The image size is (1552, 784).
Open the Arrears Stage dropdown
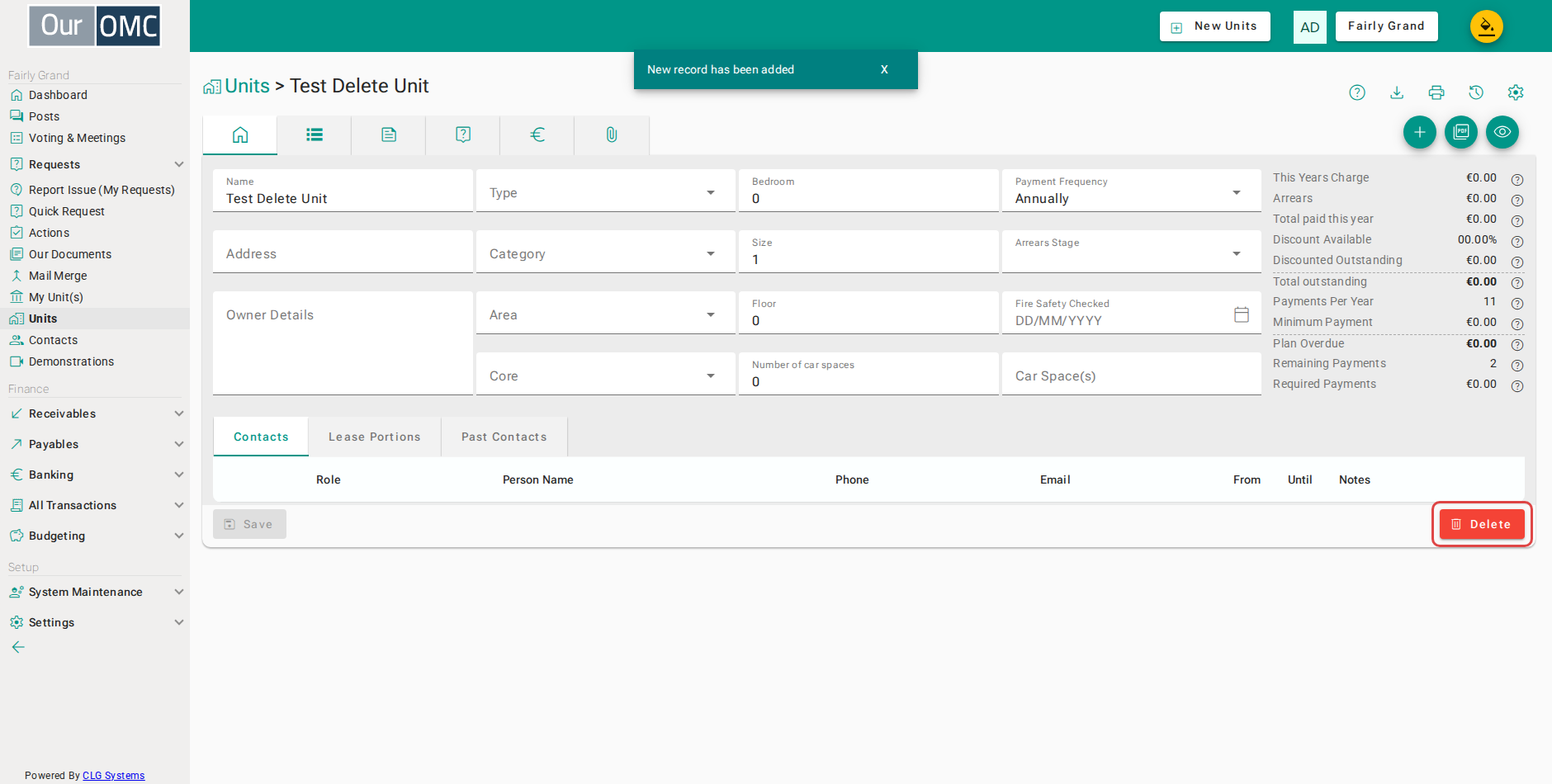pyautogui.click(x=1132, y=252)
